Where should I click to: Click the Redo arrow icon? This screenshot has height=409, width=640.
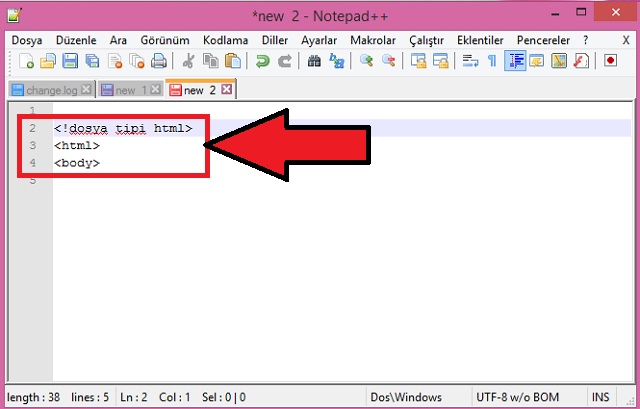pyautogui.click(x=284, y=61)
